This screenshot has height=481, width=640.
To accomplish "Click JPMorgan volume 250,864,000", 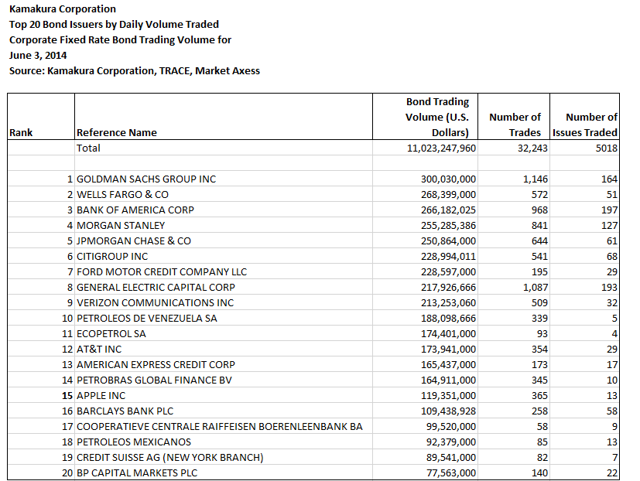I will [449, 241].
